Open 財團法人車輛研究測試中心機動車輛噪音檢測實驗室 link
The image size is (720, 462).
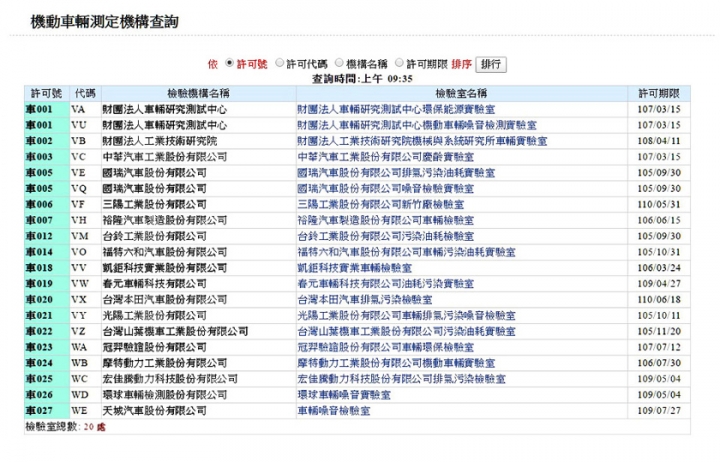(416, 125)
